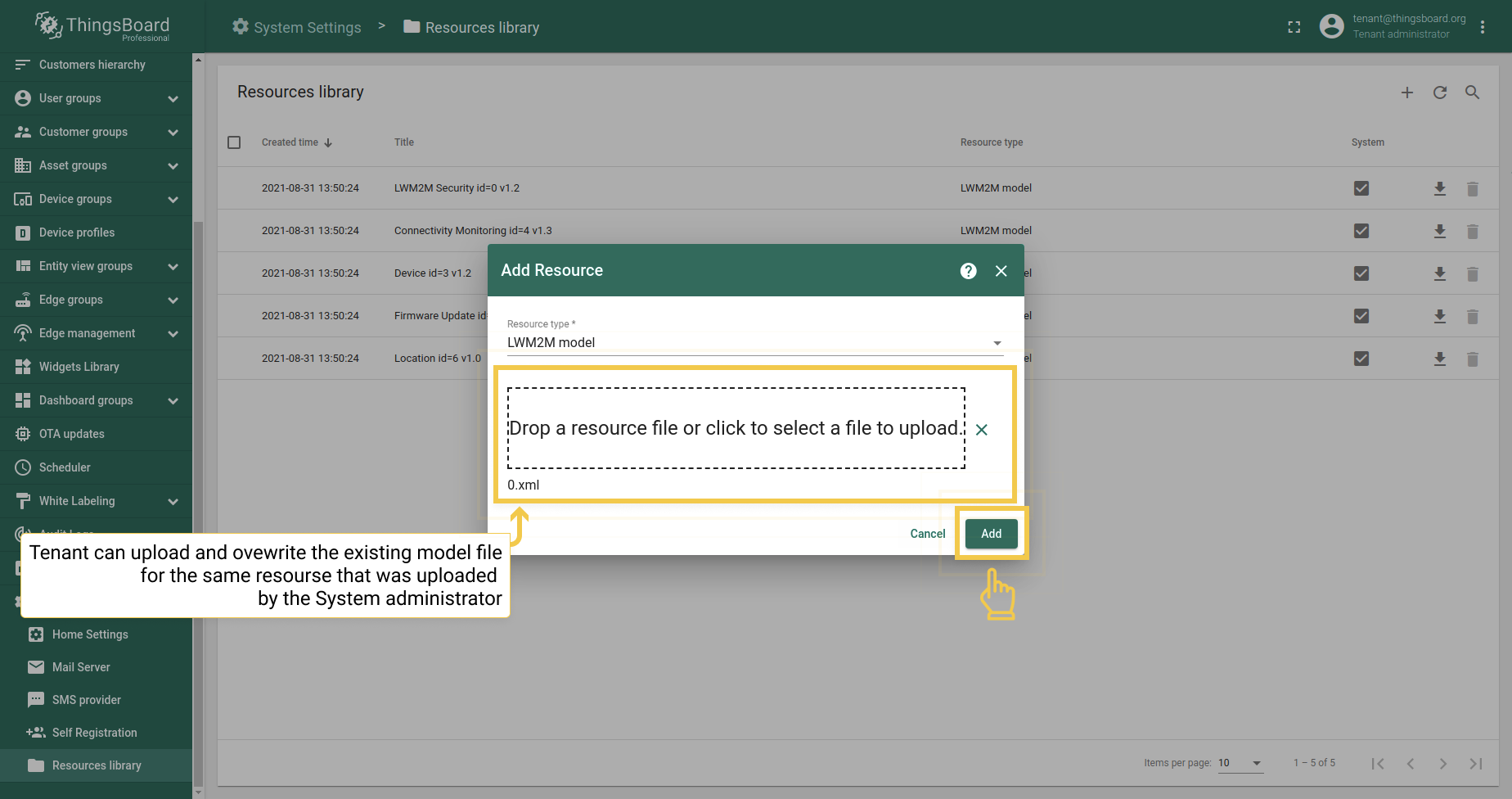This screenshot has height=799, width=1512.
Task: Expand Device groups menu
Action: (x=173, y=199)
